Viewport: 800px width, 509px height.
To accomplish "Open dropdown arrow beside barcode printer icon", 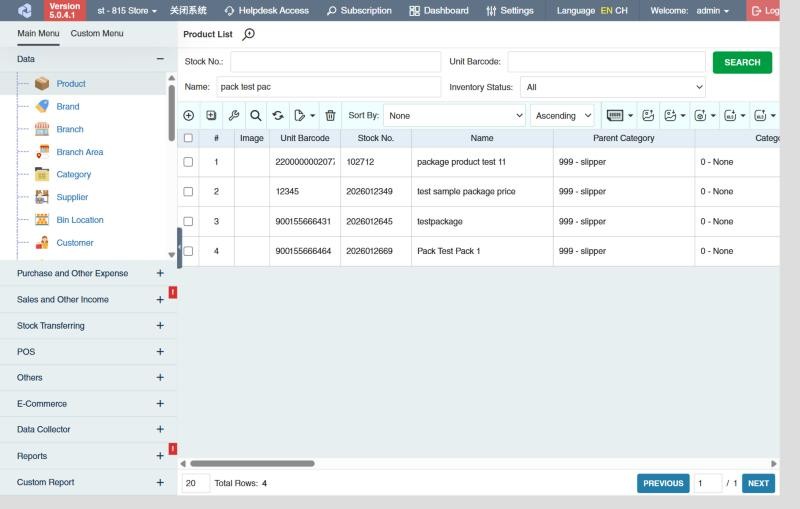I will tap(631, 116).
